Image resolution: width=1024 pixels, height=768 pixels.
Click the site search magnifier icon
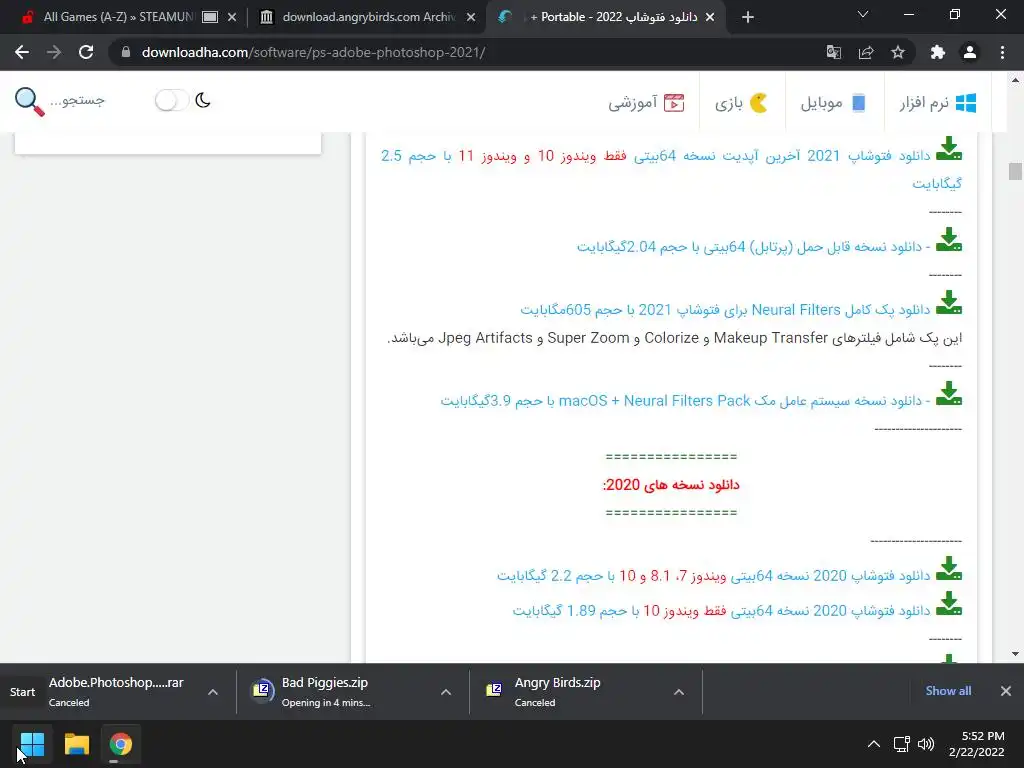[x=29, y=102]
